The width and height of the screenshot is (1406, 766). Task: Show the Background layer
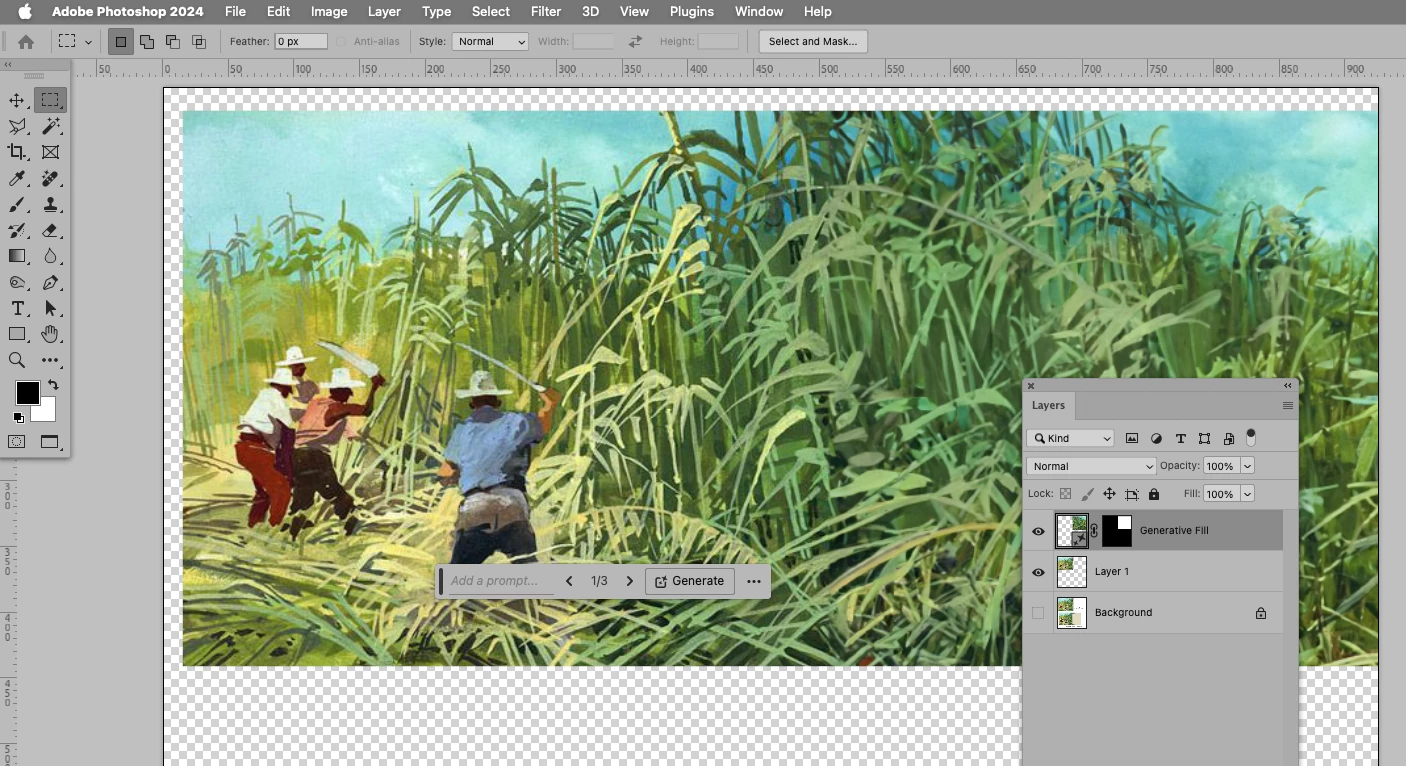point(1038,613)
